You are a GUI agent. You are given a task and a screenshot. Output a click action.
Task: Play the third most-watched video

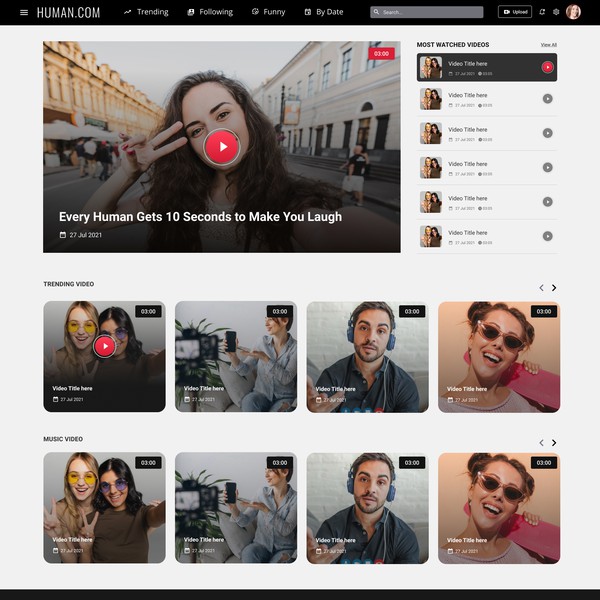tap(548, 133)
